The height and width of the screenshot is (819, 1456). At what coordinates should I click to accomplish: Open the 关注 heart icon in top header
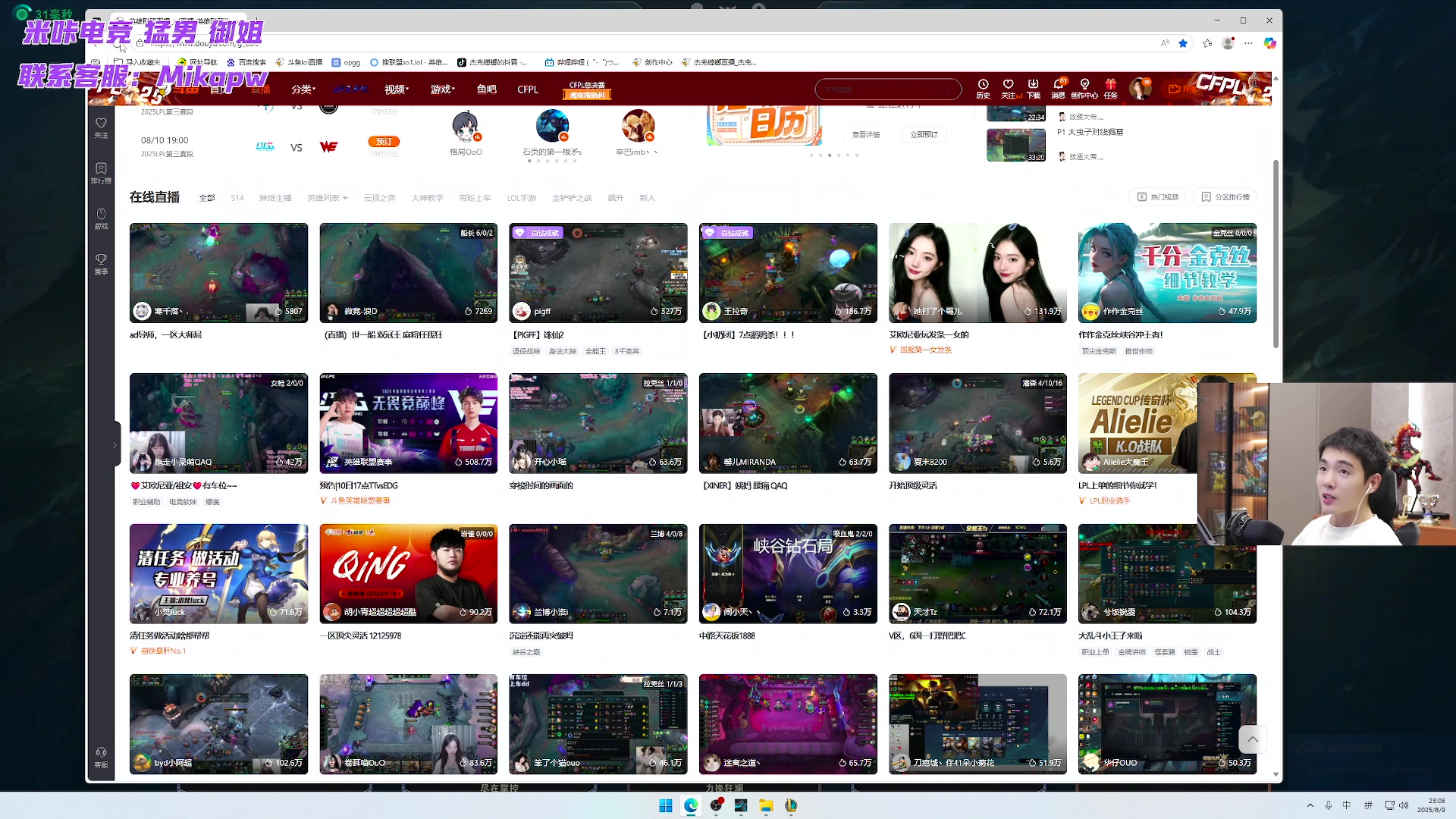[1008, 89]
